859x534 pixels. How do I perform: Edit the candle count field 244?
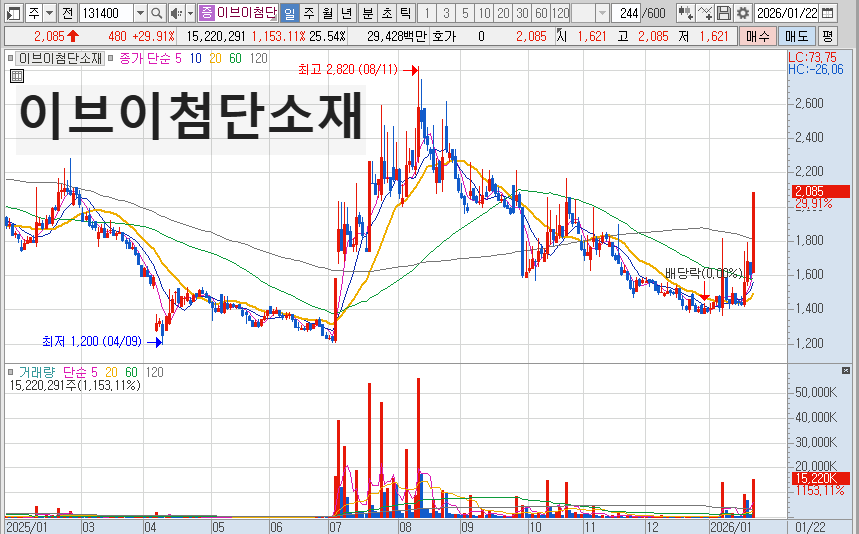[x=626, y=13]
